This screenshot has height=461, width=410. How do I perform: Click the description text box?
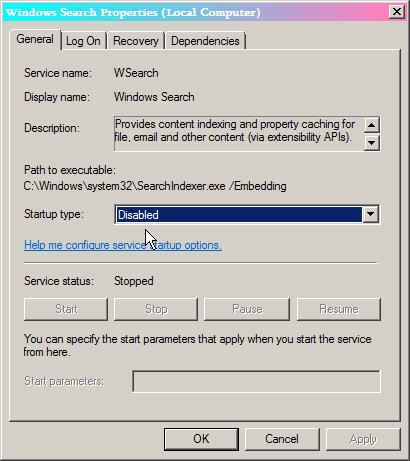coord(239,134)
